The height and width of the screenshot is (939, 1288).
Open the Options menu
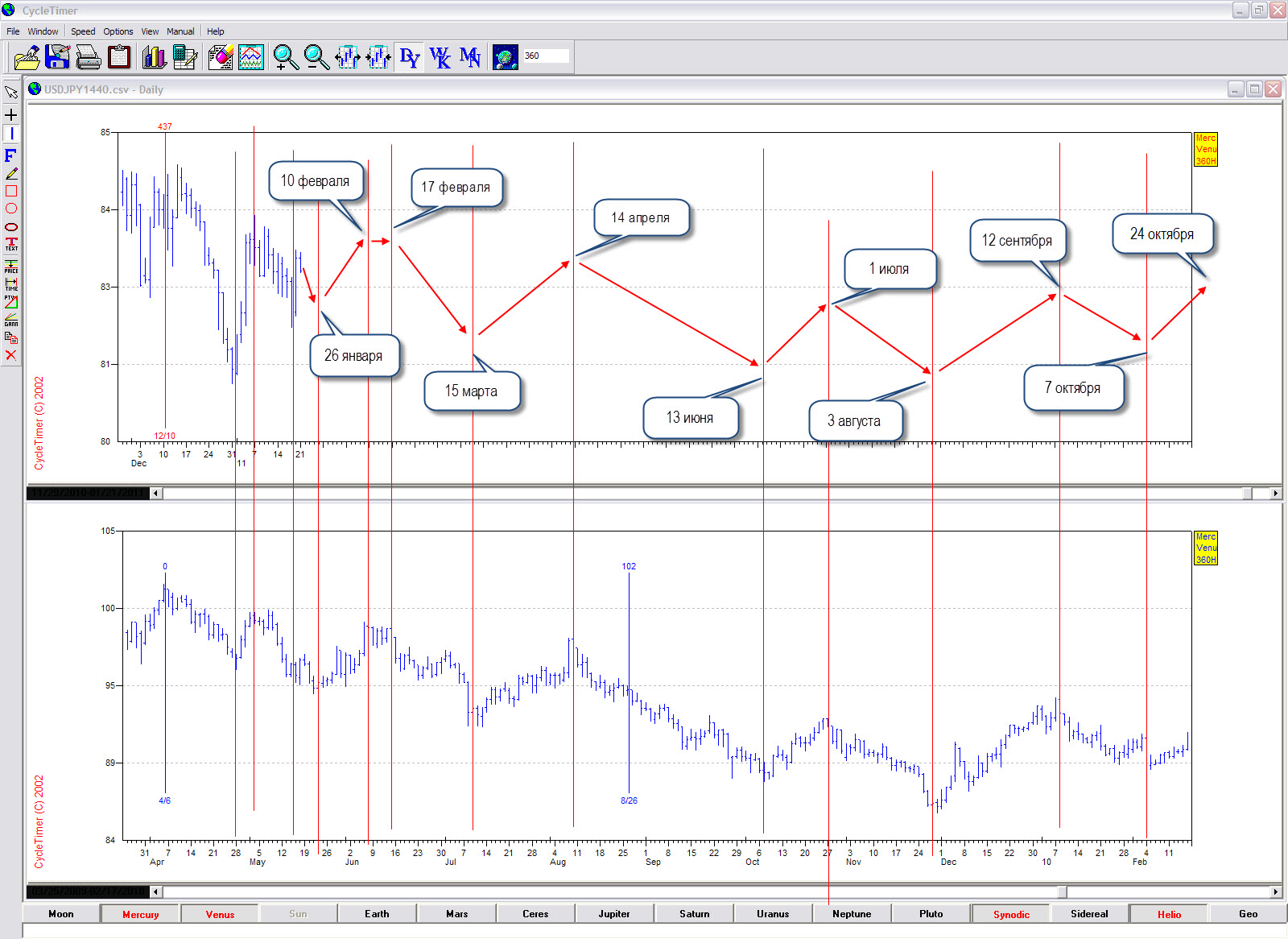pyautogui.click(x=118, y=31)
